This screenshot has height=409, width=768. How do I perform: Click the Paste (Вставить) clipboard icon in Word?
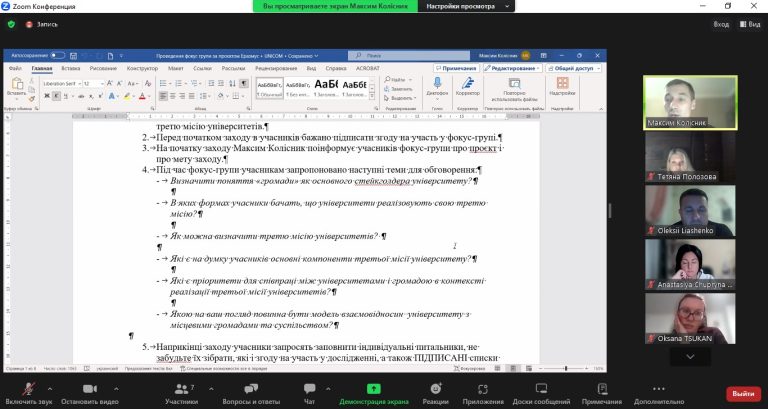(17, 84)
